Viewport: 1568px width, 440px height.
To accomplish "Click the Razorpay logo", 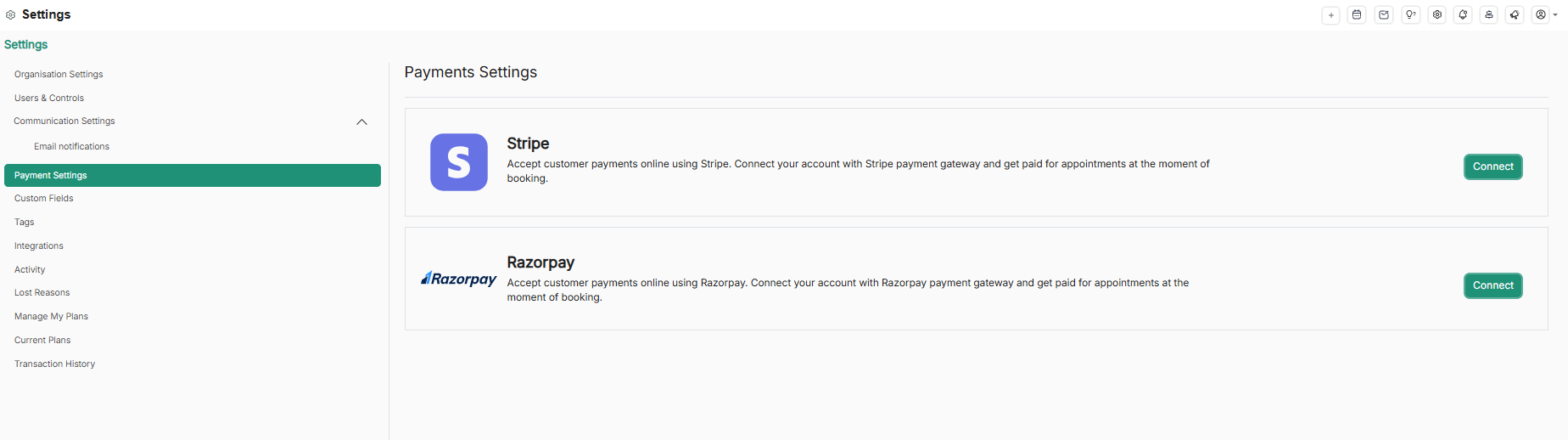I will coord(459,279).
